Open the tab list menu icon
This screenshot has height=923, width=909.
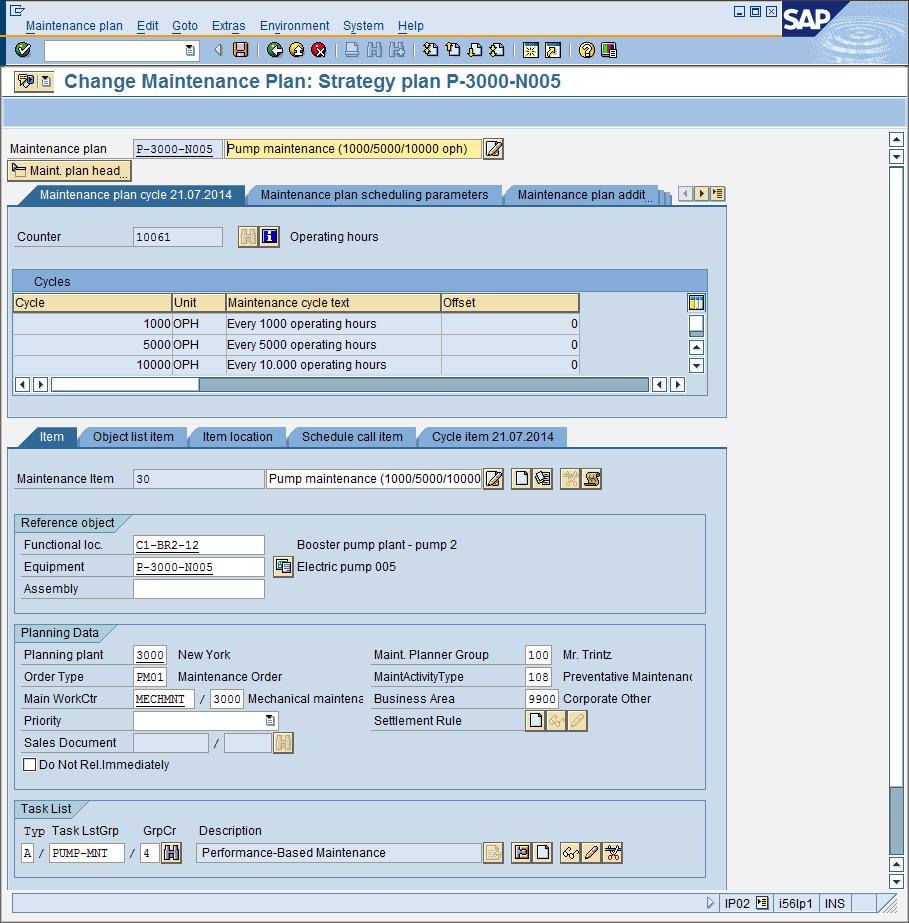(x=717, y=193)
